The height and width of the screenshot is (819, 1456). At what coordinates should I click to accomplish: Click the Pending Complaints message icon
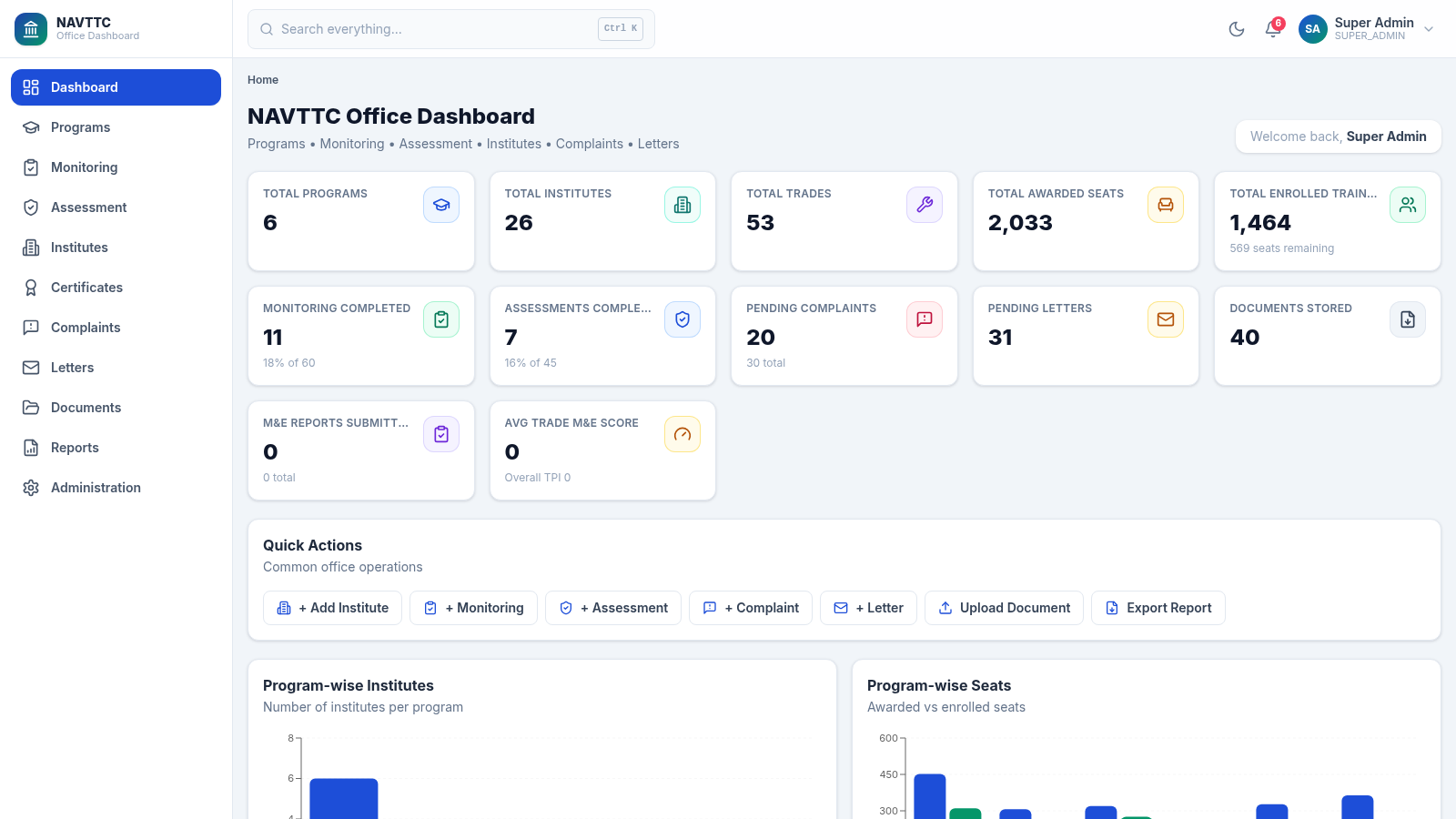(x=925, y=319)
